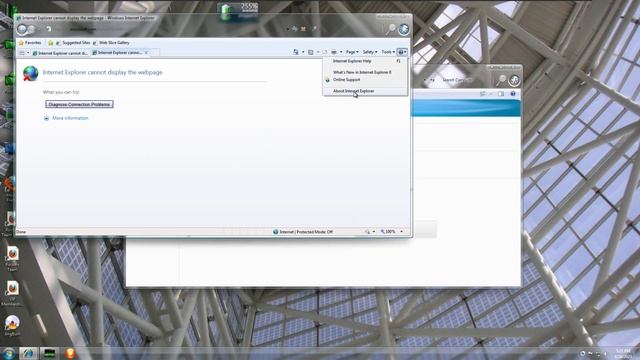Open the lowest Firefox desktop shortcut above ImgBurn
The height and width of the screenshot is (360, 640).
12,293
